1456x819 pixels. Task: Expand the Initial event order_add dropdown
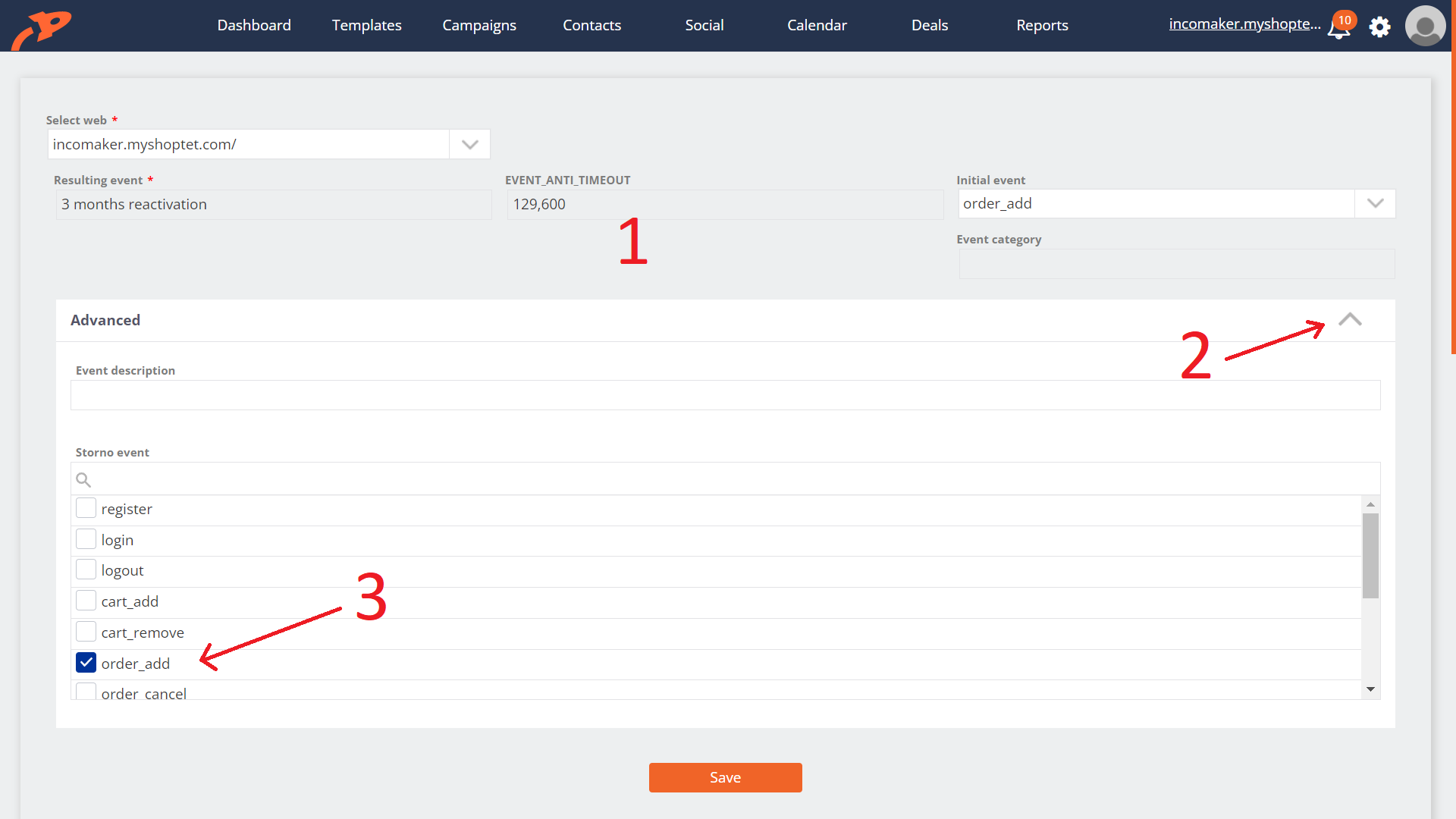(x=1376, y=204)
